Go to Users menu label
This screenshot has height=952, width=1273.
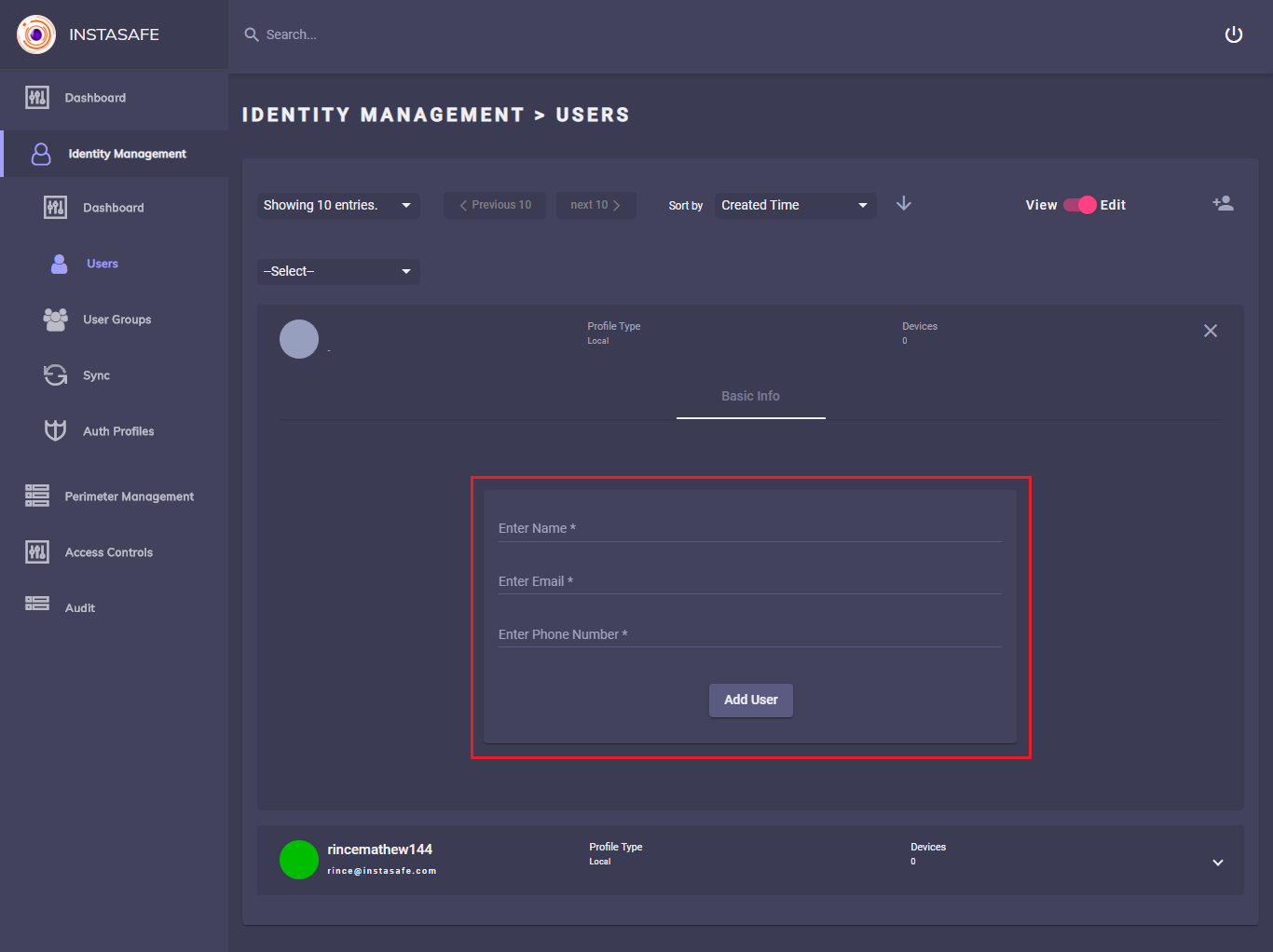coord(103,264)
